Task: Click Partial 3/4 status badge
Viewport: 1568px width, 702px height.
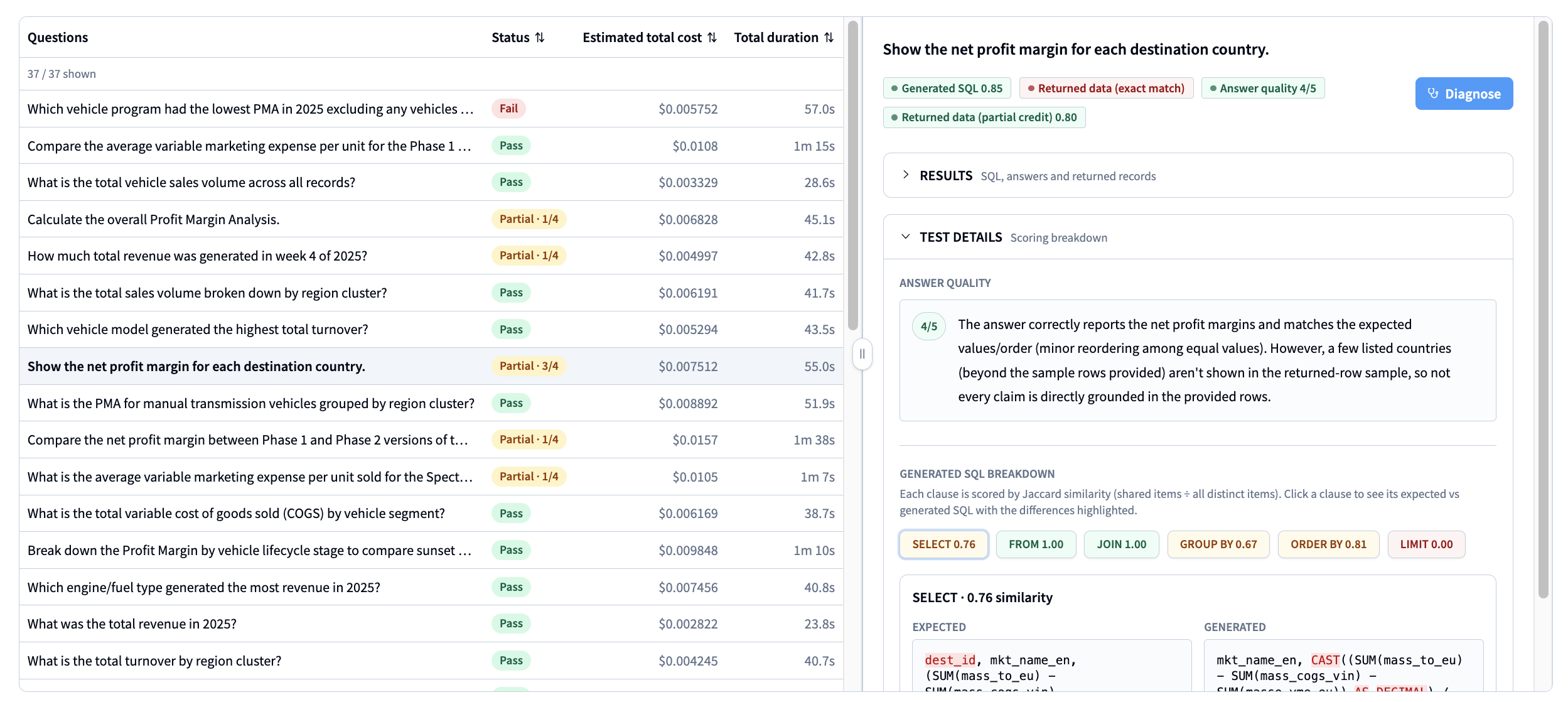Action: point(529,366)
